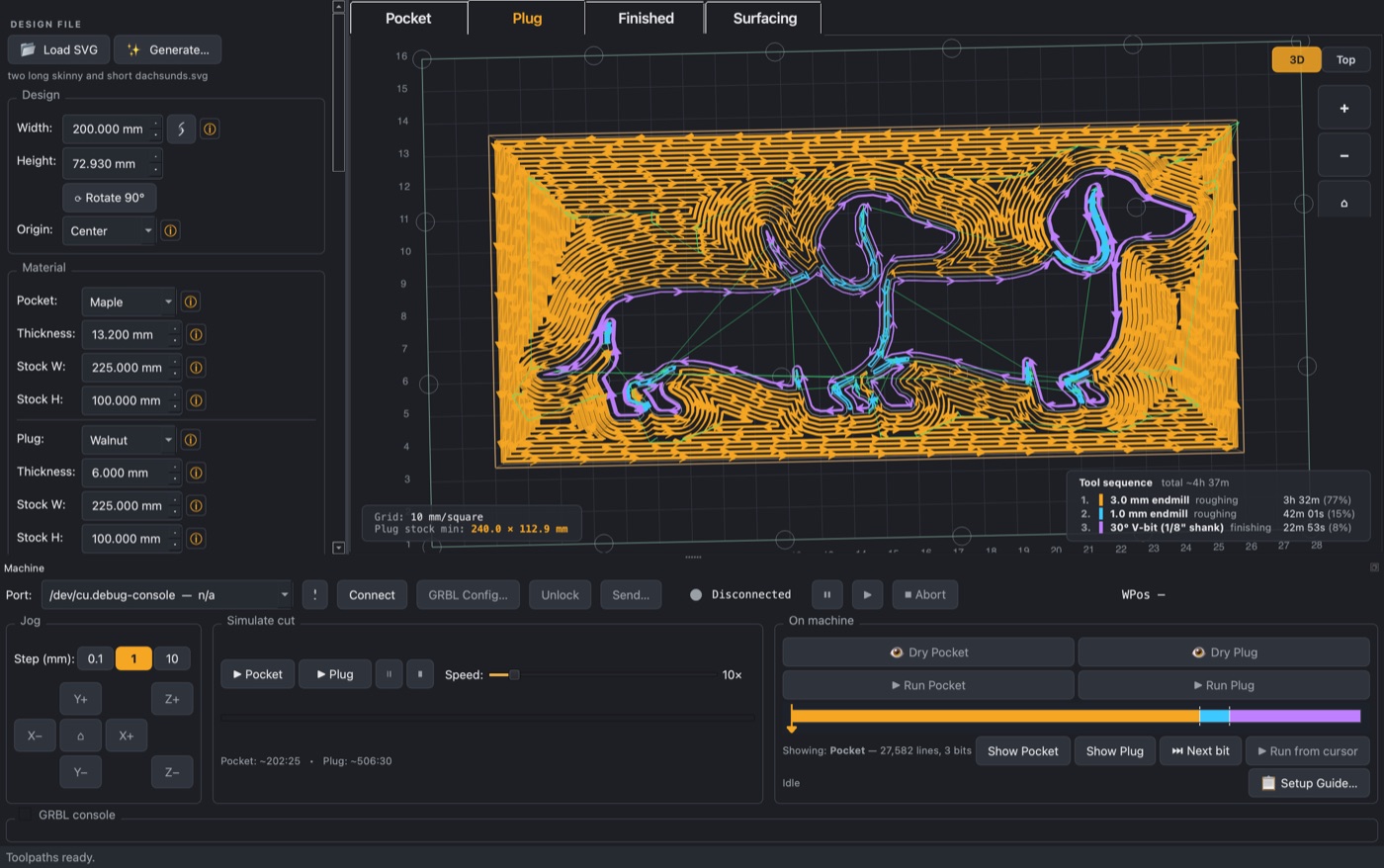The height and width of the screenshot is (868, 1384).
Task: Click the Dry Pocket button
Action: coord(928,652)
